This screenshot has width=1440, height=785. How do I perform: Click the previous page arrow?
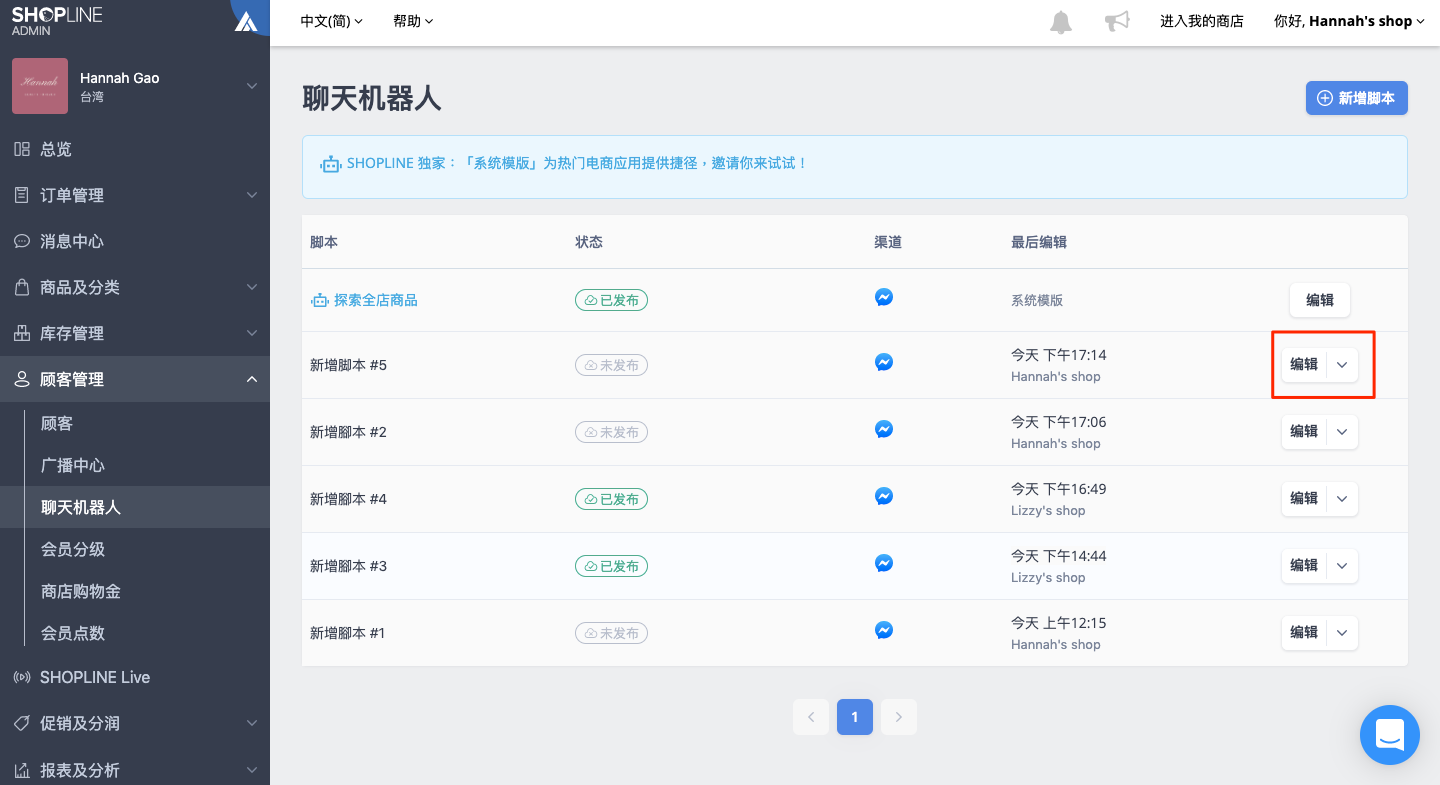(811, 717)
